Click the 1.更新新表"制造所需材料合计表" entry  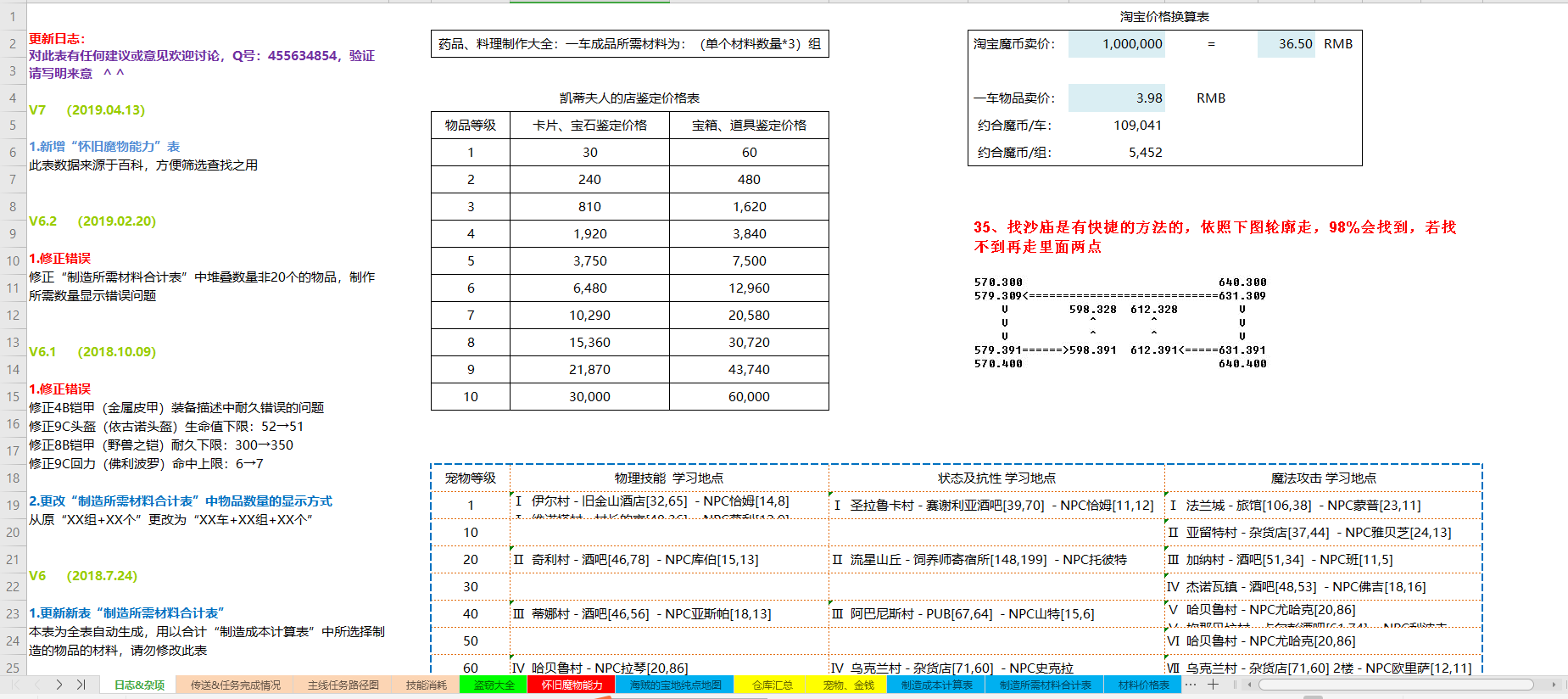click(x=126, y=613)
